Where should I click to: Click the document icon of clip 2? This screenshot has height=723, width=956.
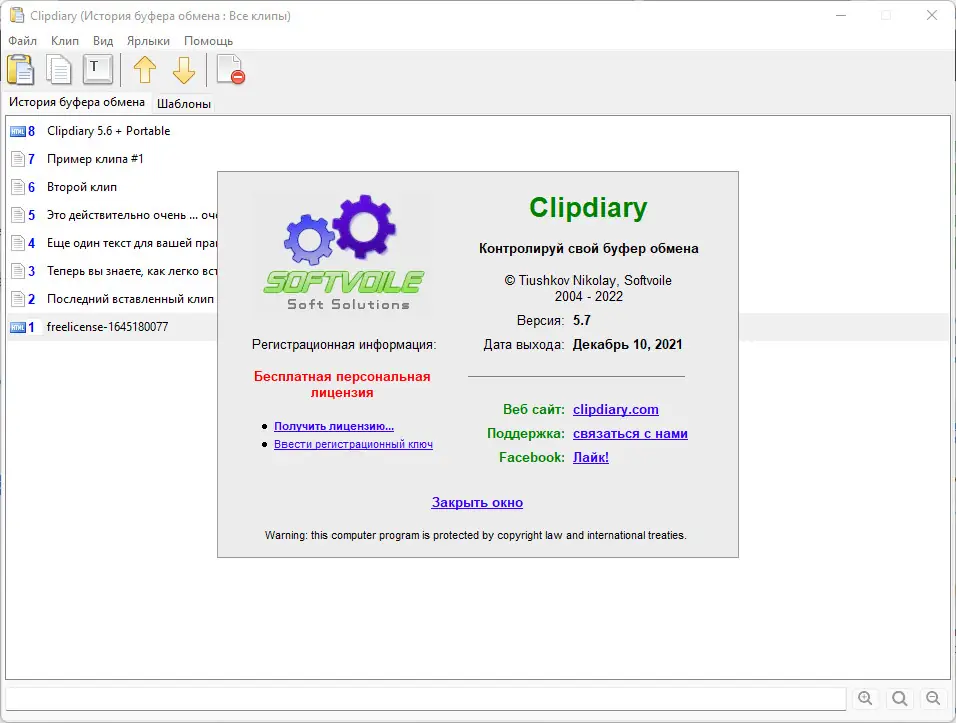tap(18, 299)
